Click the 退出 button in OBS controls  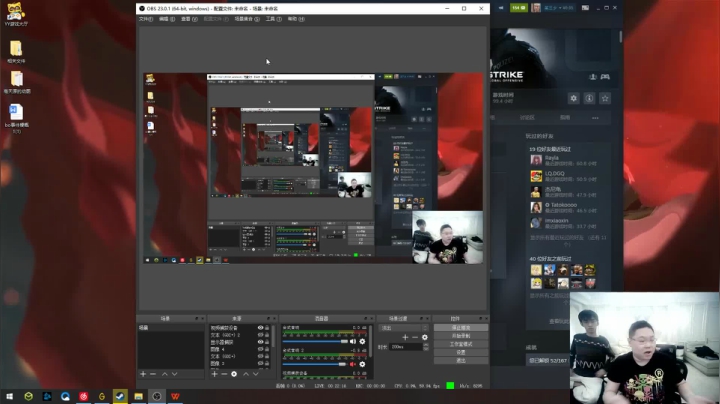[461, 361]
